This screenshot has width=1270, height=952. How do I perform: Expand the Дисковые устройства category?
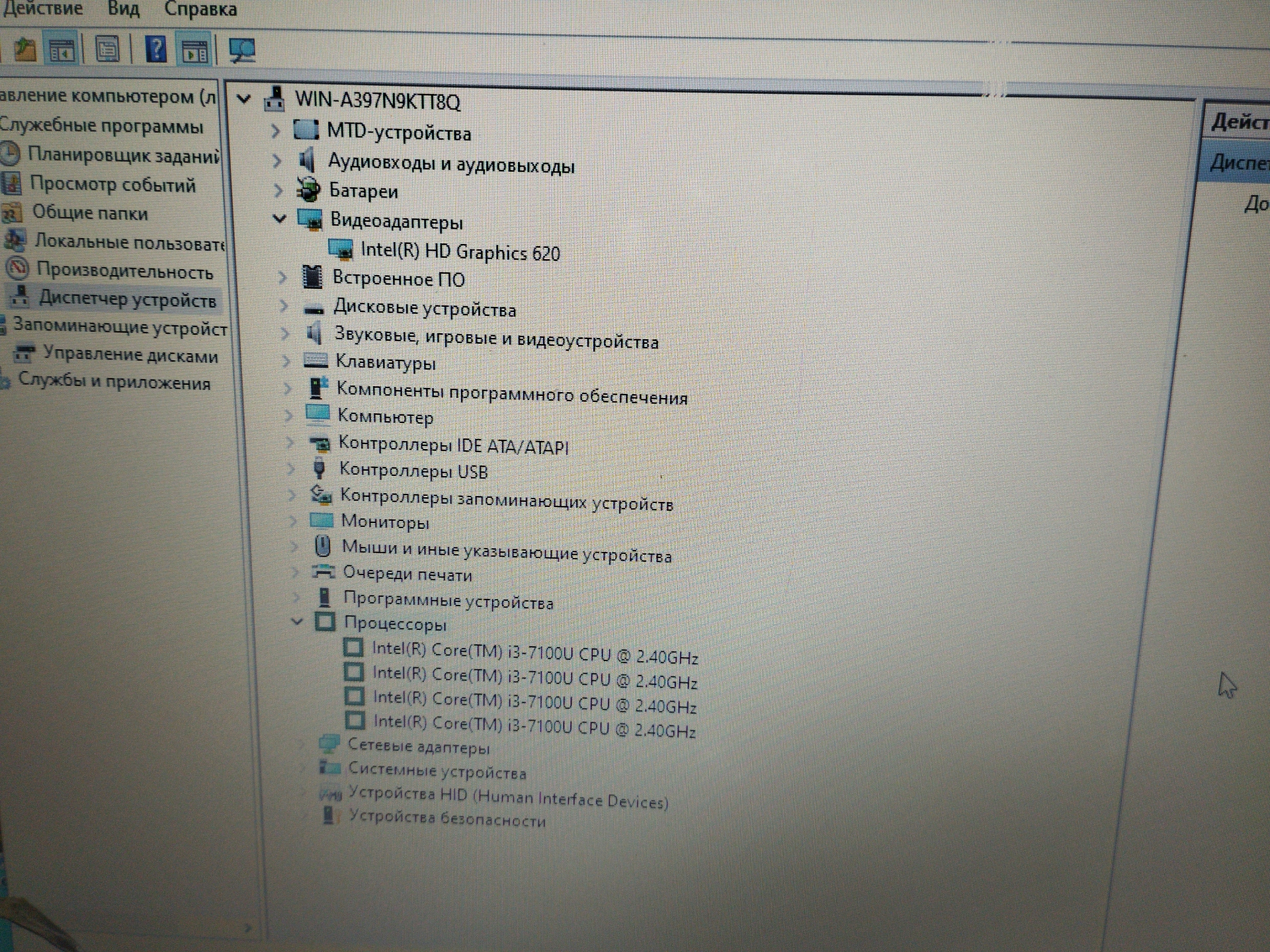click(x=284, y=306)
